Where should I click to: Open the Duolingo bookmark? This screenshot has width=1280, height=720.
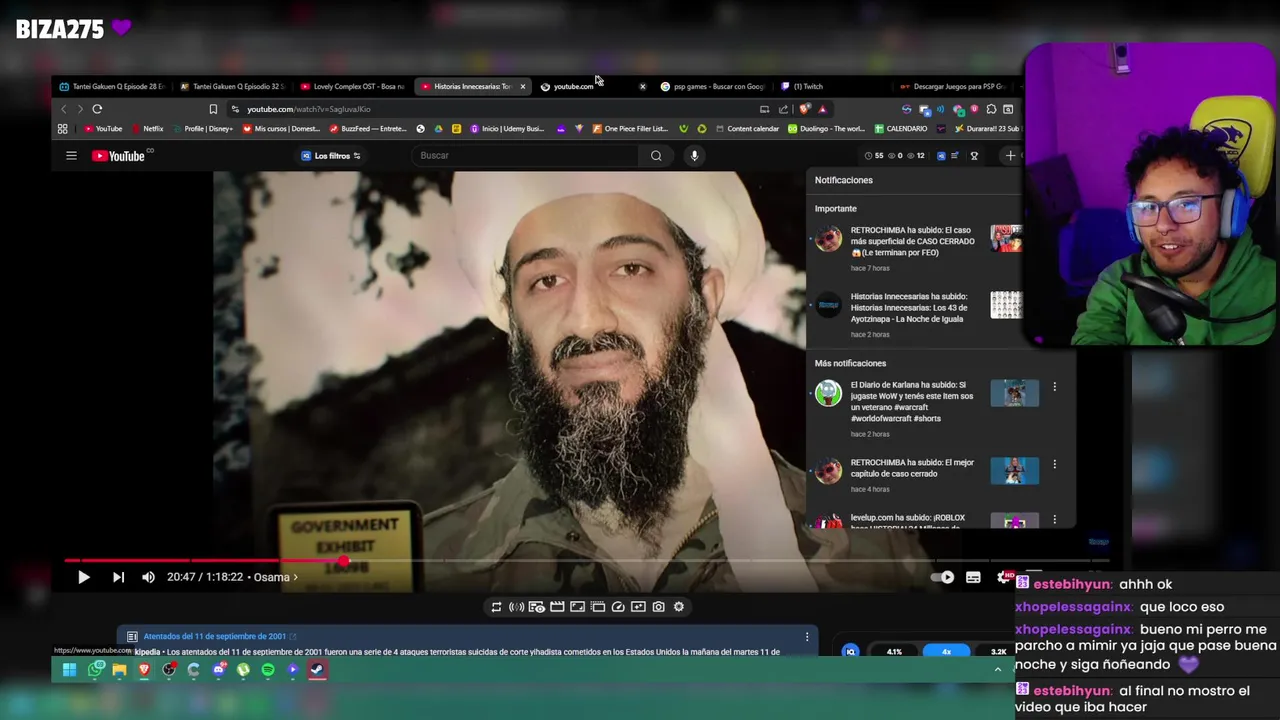pos(826,129)
